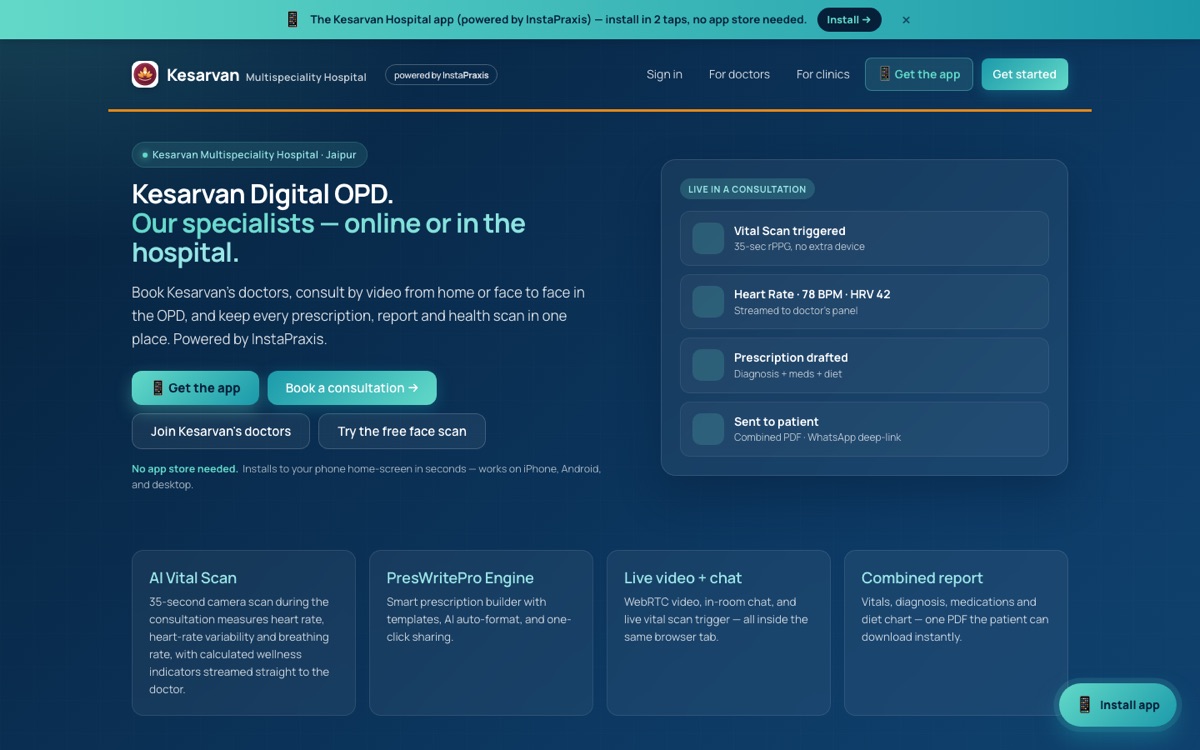Click the phone icon in hero Get the app

(157, 388)
